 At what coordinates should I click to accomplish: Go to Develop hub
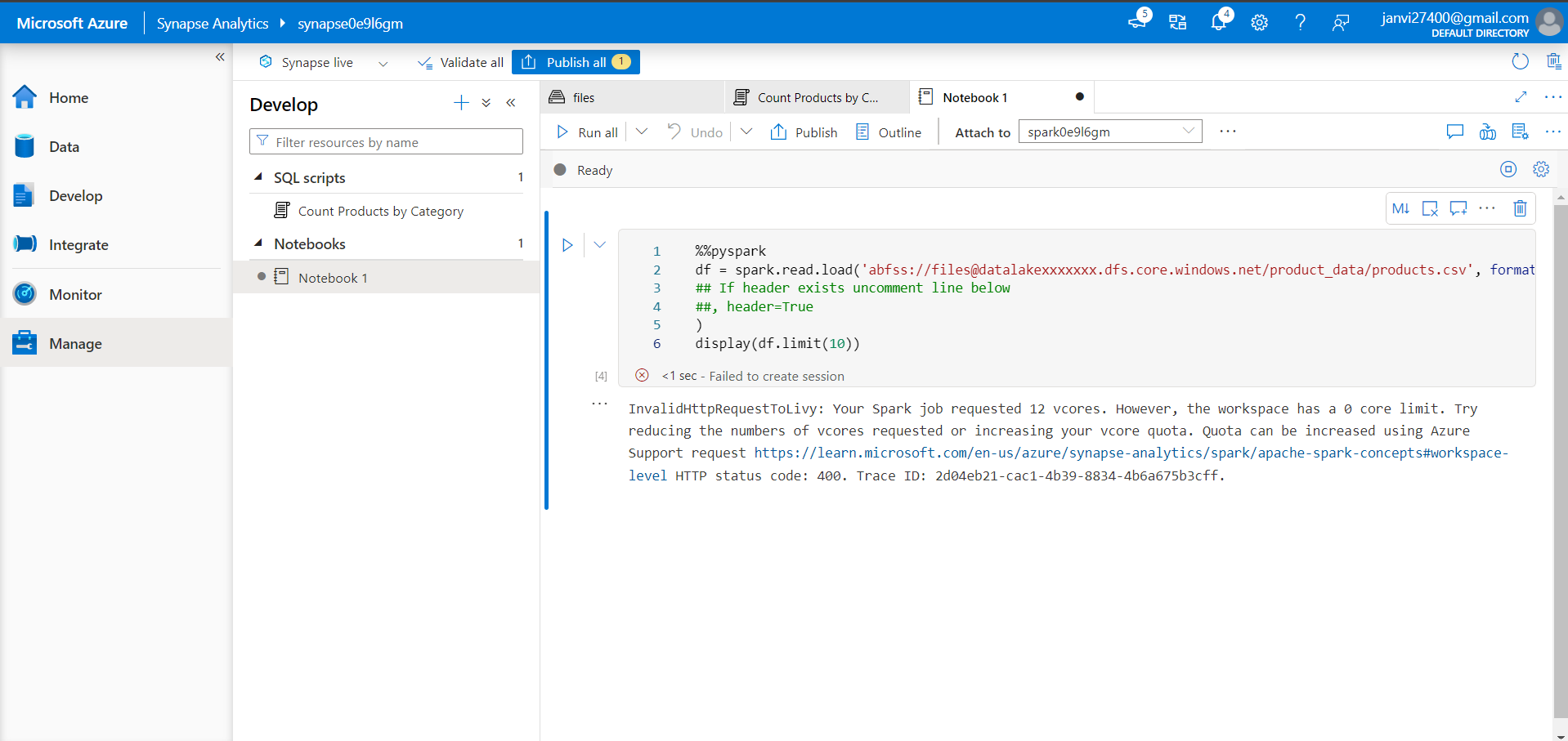116,195
